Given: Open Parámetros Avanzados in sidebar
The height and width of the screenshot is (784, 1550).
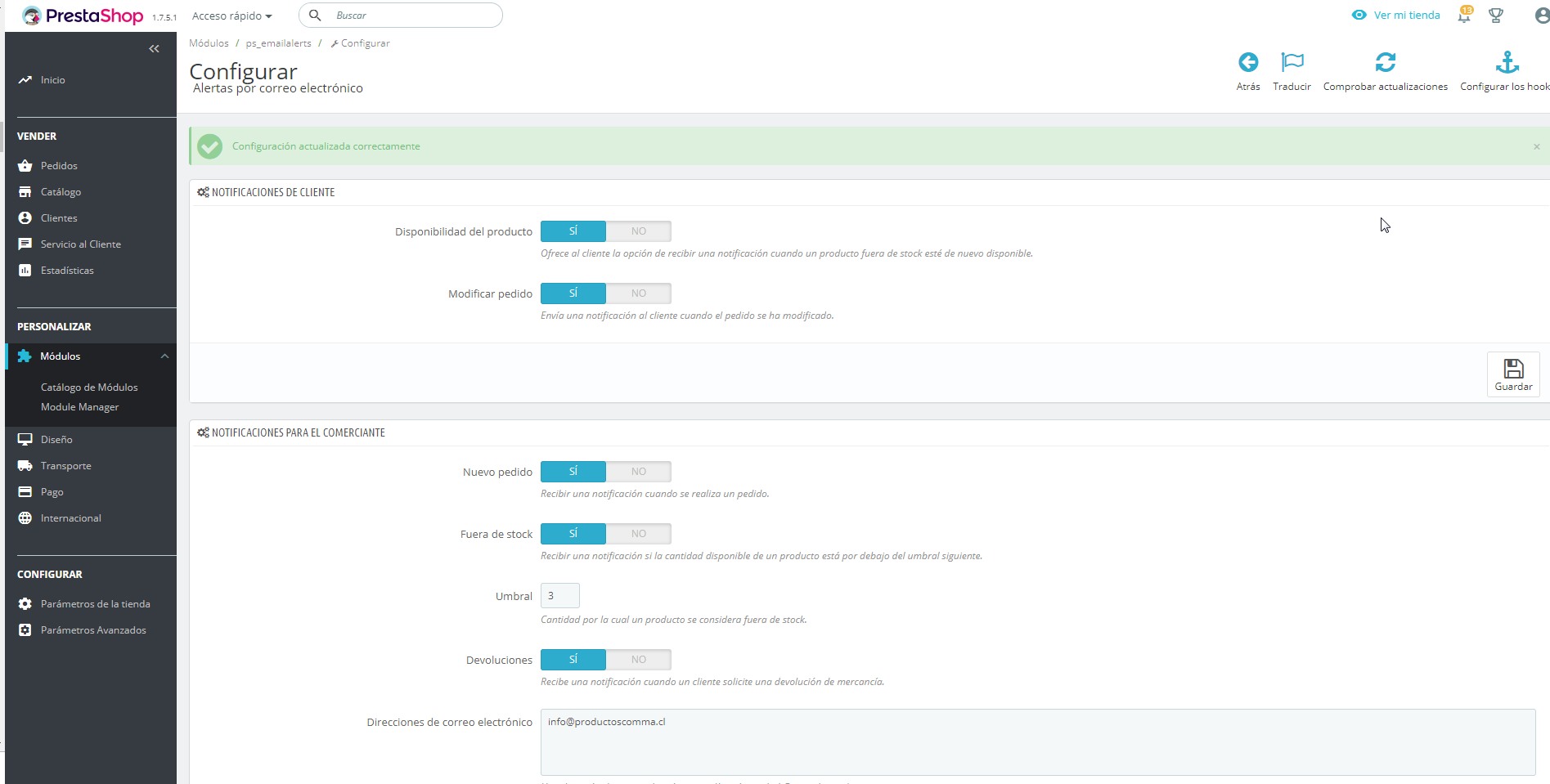Looking at the screenshot, I should pyautogui.click(x=93, y=629).
